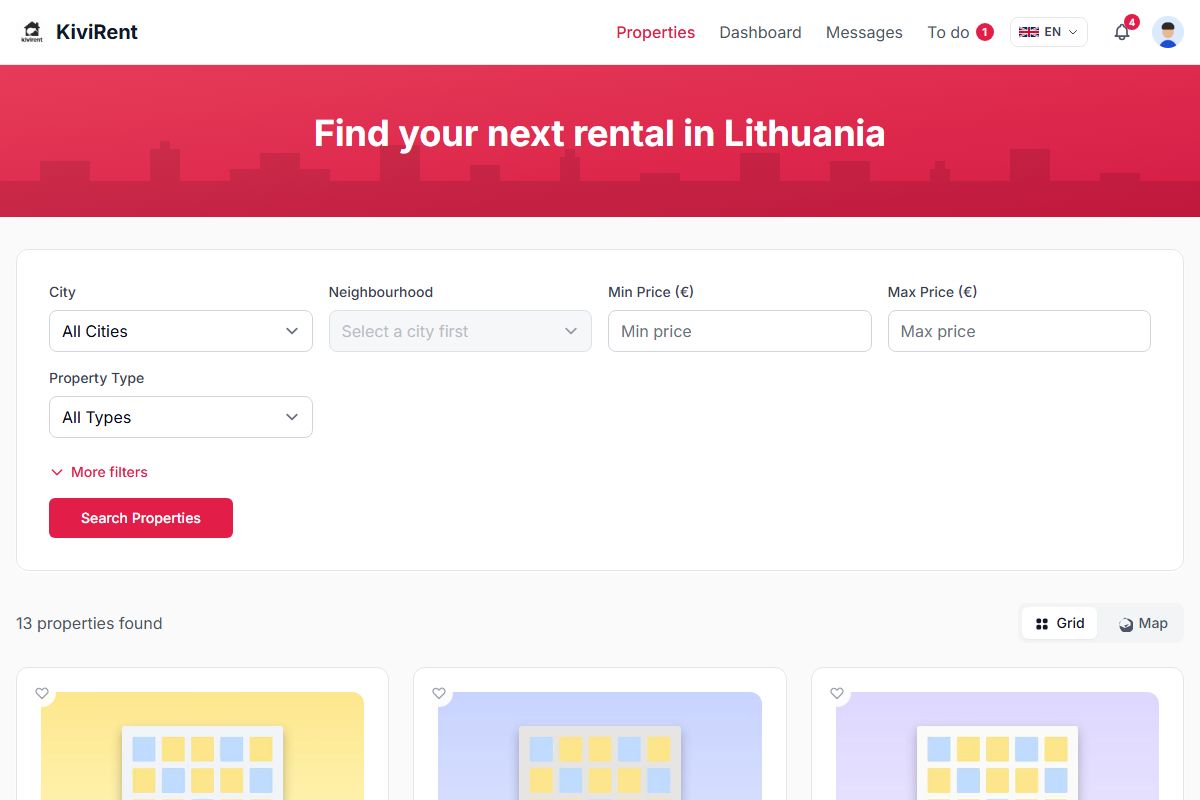Switch to Map view

[1143, 623]
